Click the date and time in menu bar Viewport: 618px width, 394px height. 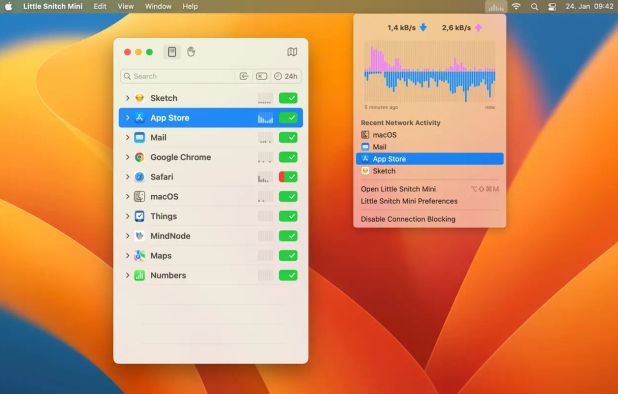click(589, 6)
